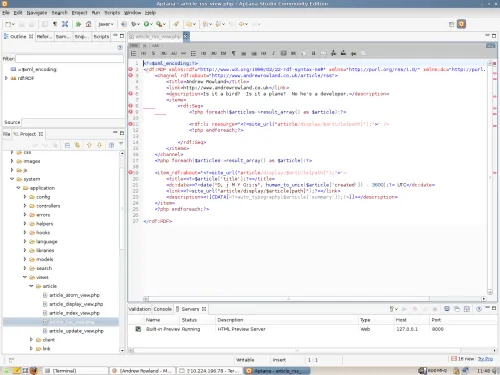The width and height of the screenshot is (500, 375).
Task: Click the home icon in main toolbar
Action: tap(88, 24)
